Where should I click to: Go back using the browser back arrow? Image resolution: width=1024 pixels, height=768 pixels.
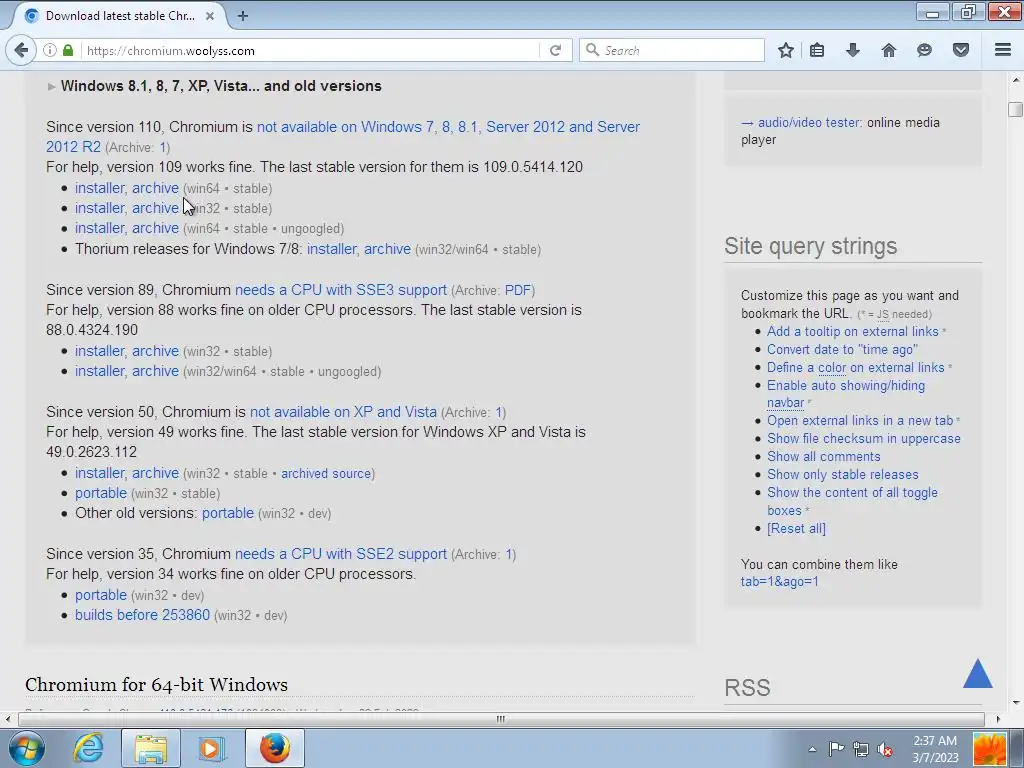tap(21, 50)
